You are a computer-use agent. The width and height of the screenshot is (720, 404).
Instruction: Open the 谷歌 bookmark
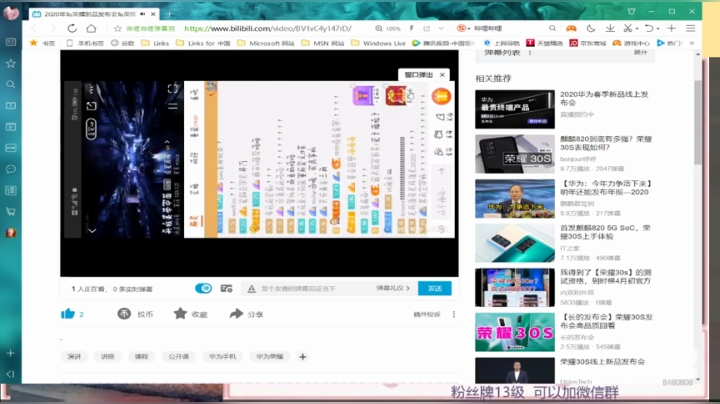[x=123, y=43]
